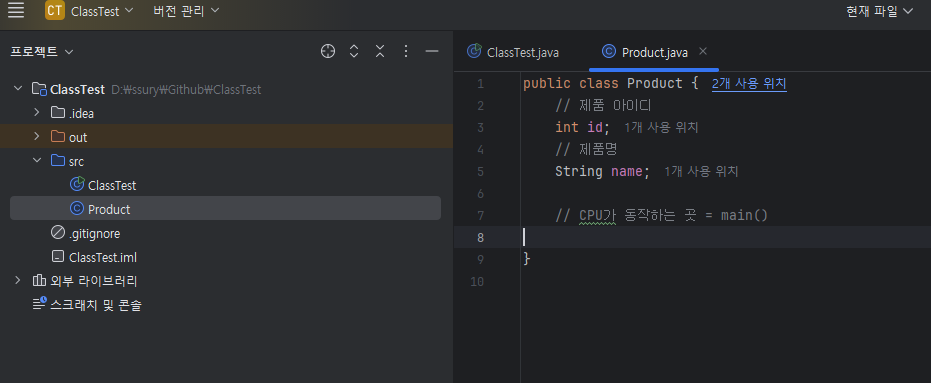This screenshot has width=931, height=383.
Task: Click the closing brace on line 9
Action: (x=526, y=259)
